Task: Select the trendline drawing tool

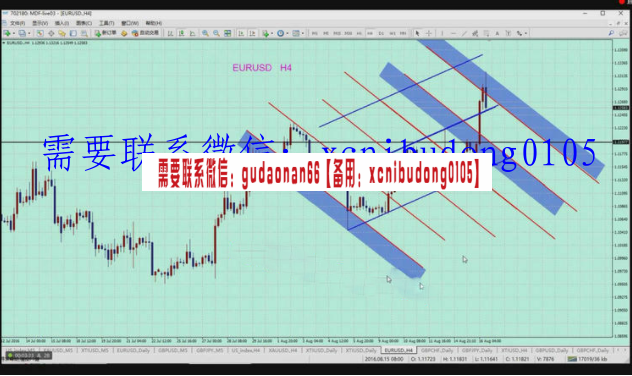Action: click(464, 33)
